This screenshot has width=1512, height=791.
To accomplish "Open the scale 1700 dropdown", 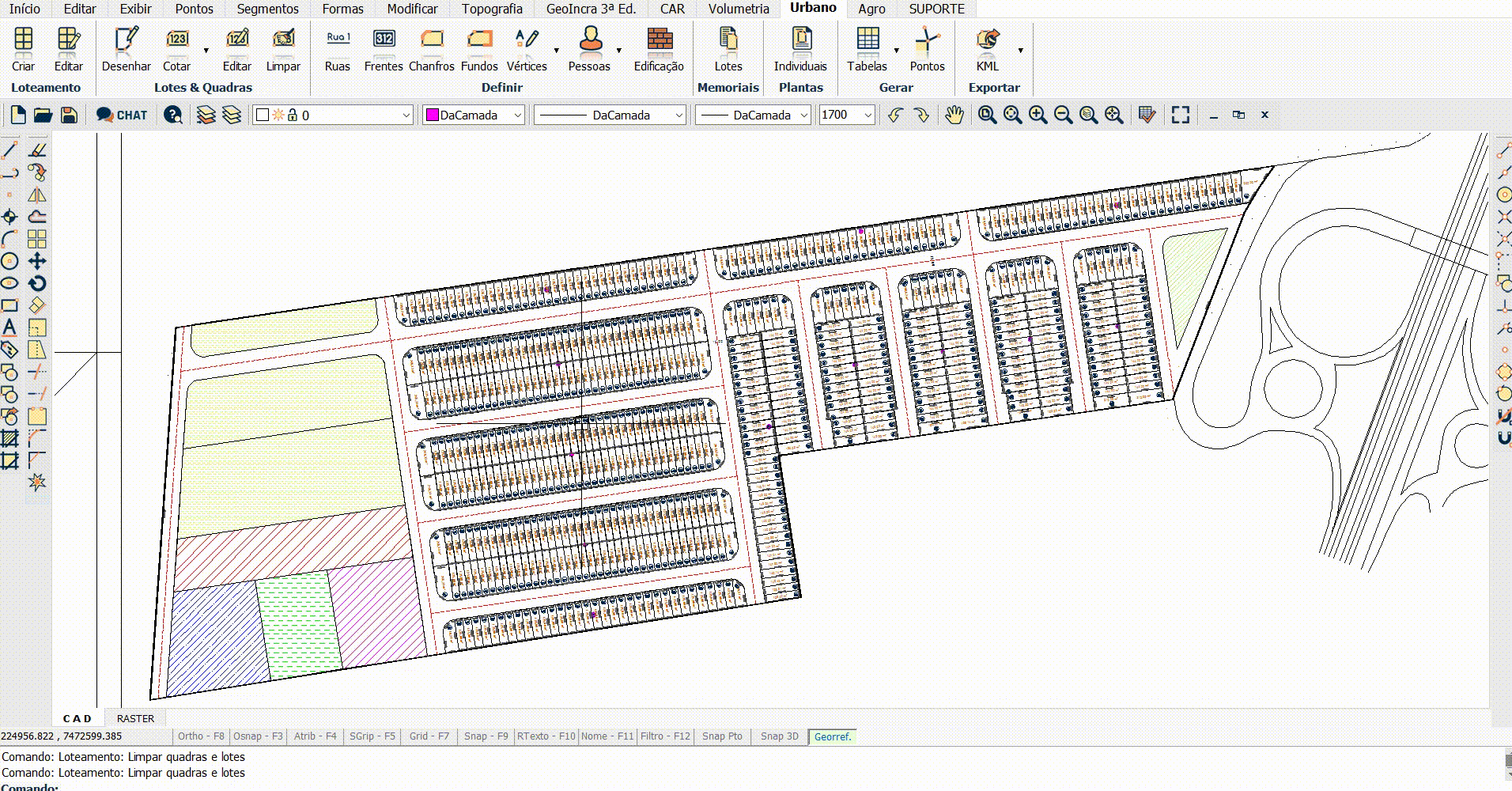I will coord(868,115).
